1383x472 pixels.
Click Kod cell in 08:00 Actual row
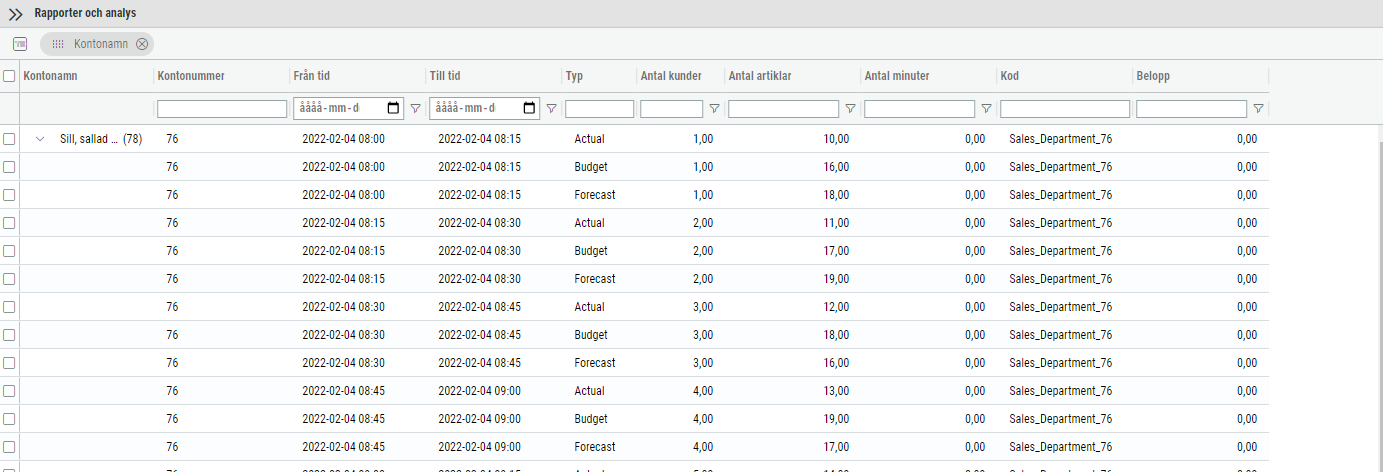coord(1060,139)
